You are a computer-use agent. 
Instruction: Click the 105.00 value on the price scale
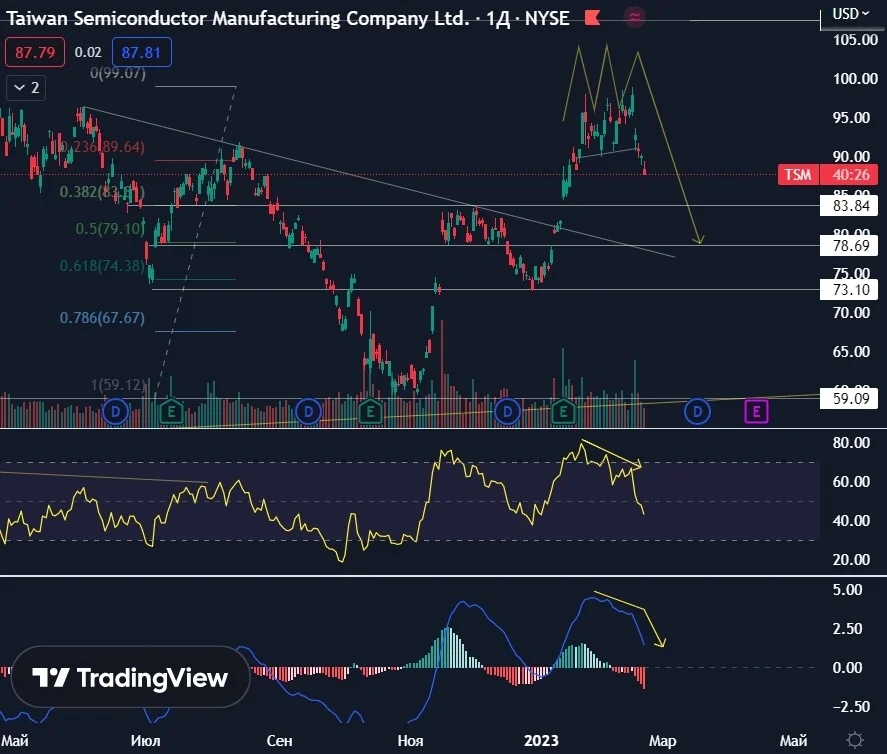coord(855,40)
